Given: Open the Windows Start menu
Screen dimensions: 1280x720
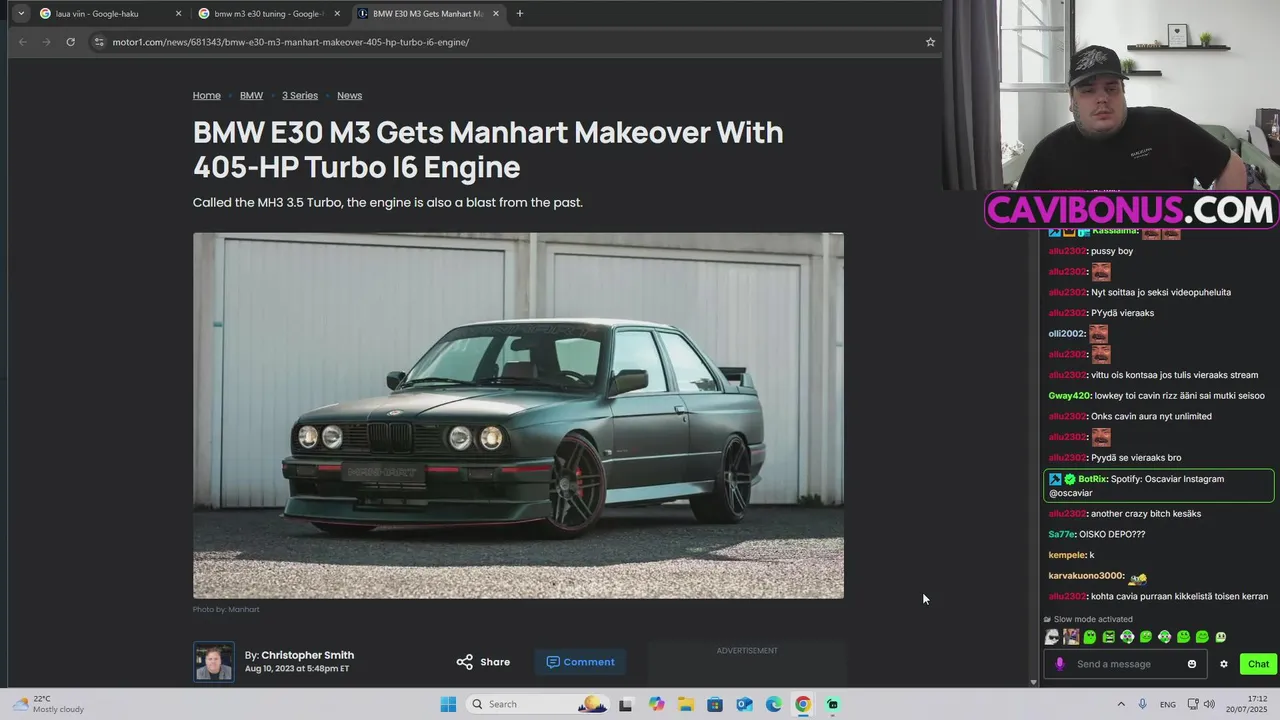Looking at the screenshot, I should tap(448, 704).
